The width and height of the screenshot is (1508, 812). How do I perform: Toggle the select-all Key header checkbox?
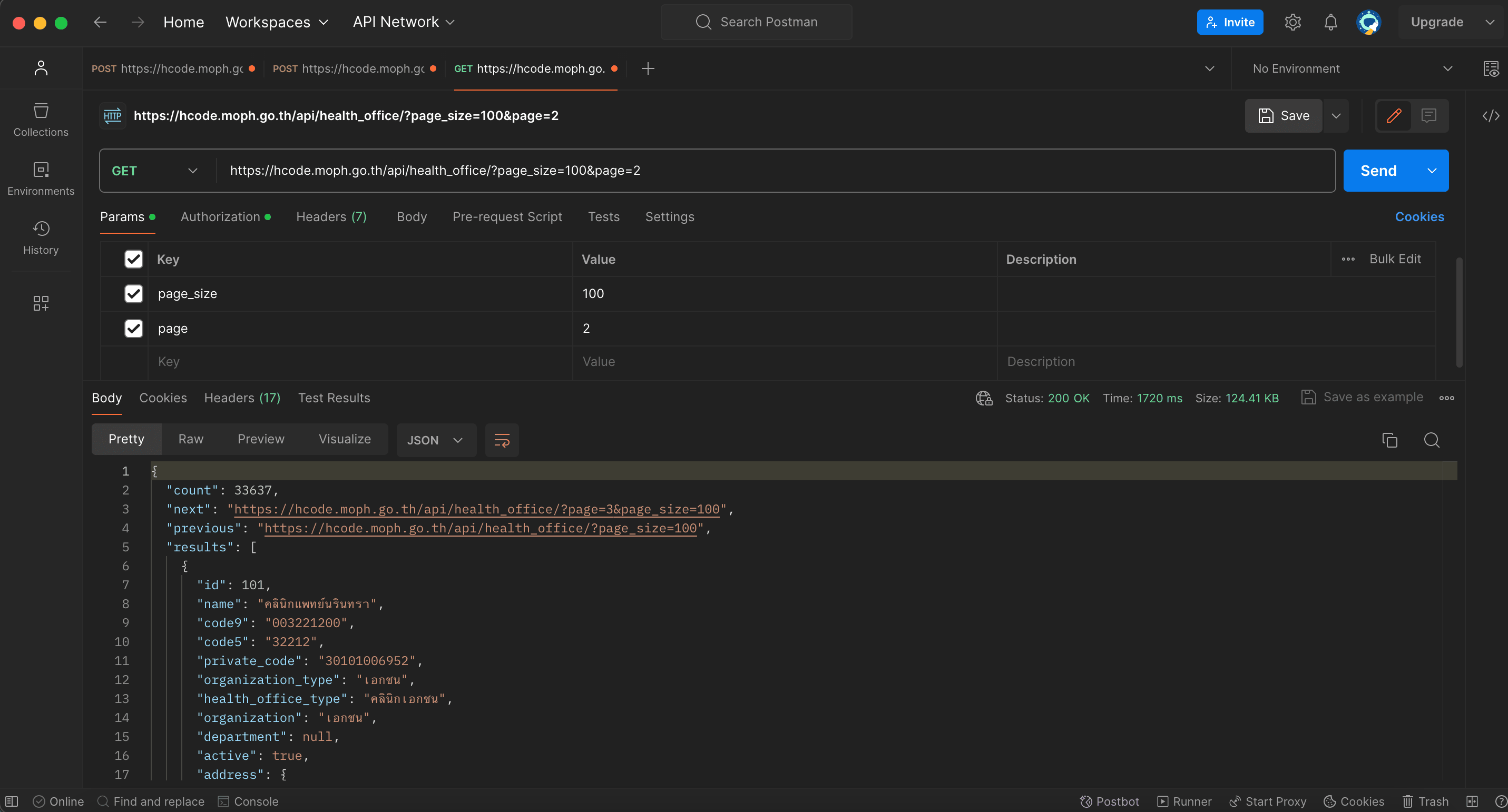click(x=133, y=259)
